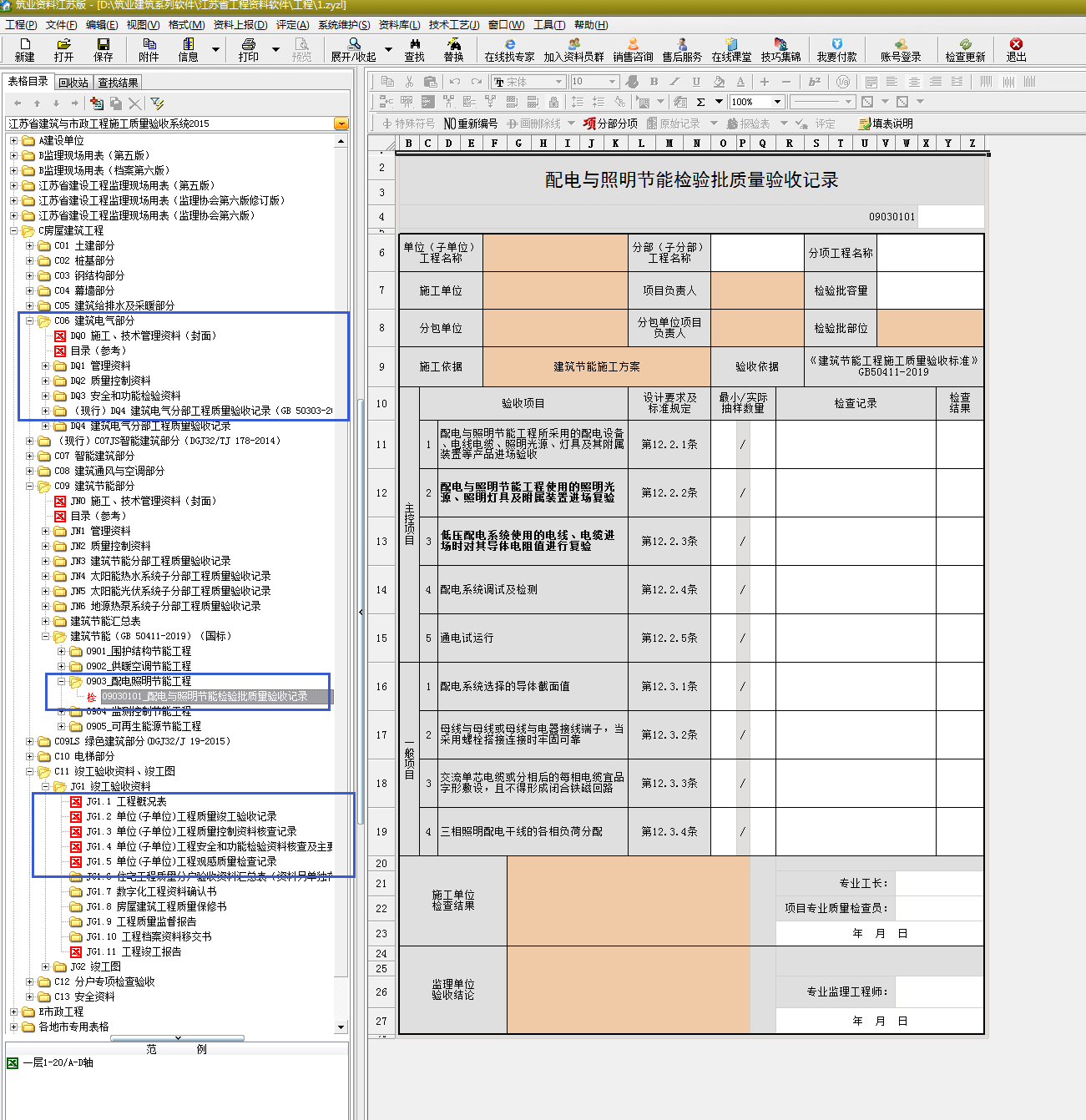Select JG1.11 工程竣工报告 tree item
The height and width of the screenshot is (1120, 1086).
coord(134,951)
